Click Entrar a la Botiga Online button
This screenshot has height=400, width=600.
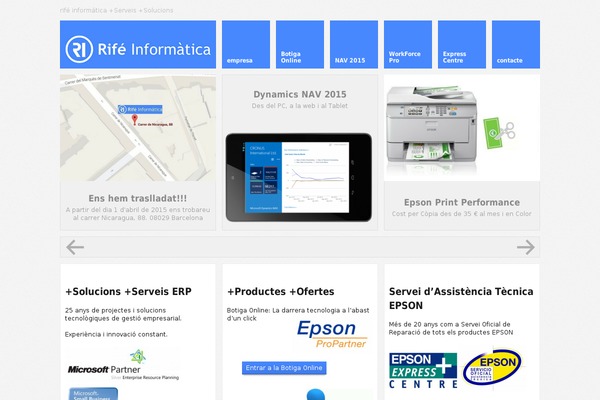pos(284,368)
